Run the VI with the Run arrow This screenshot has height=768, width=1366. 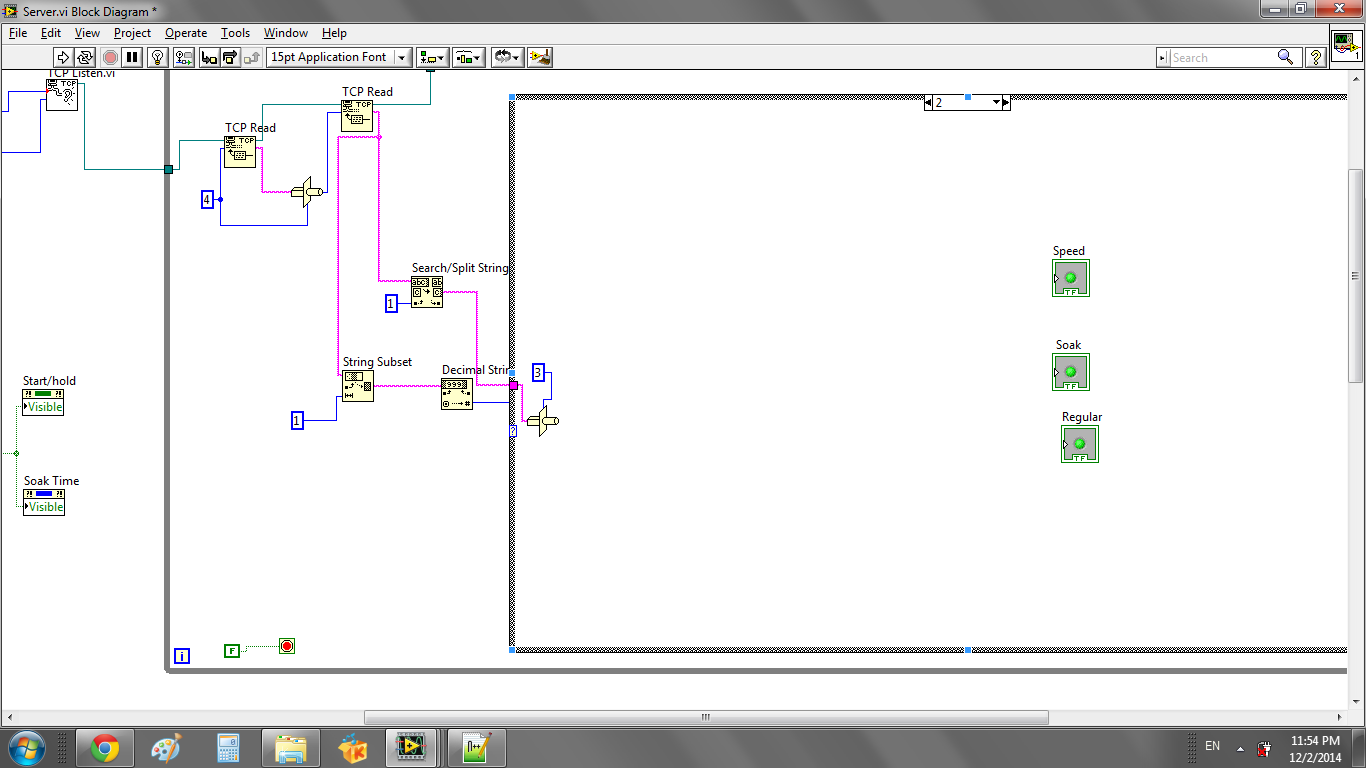pos(63,58)
